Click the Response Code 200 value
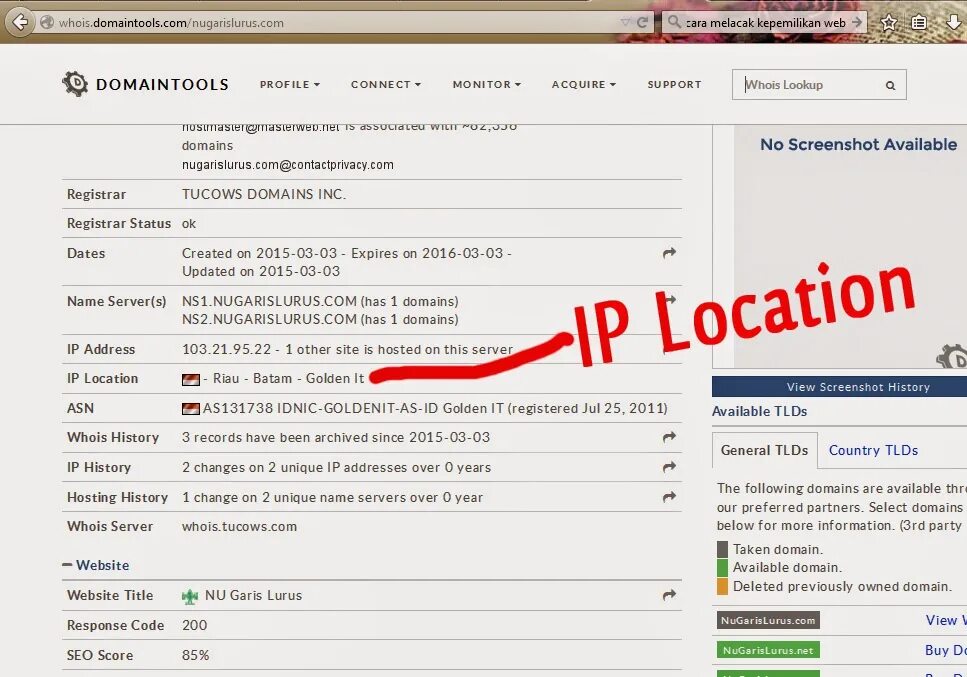 [195, 625]
